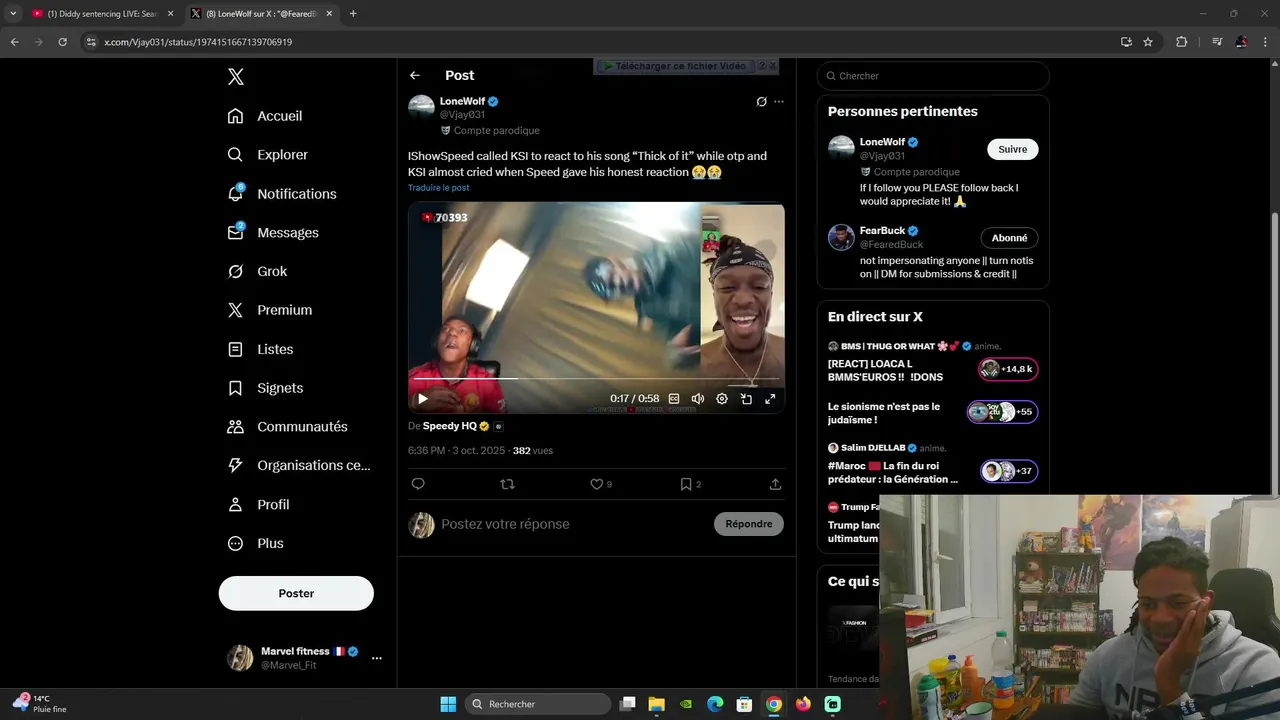Screen dimensions: 1280x720
Task: Open the post's three-dot more menu
Action: [x=779, y=102]
